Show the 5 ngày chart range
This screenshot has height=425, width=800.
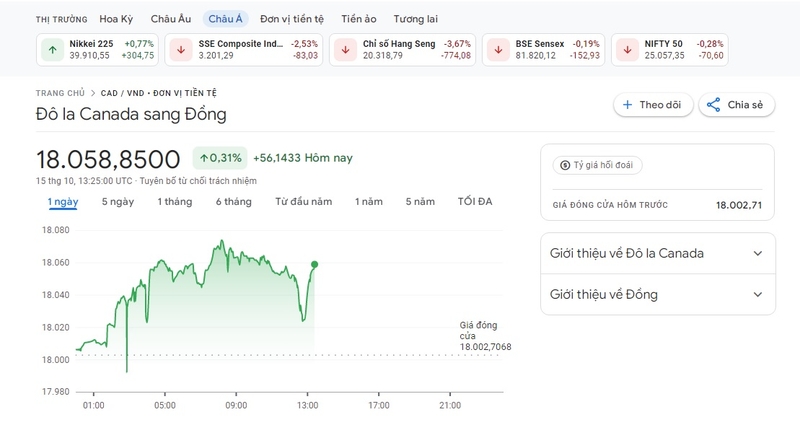[x=118, y=202]
